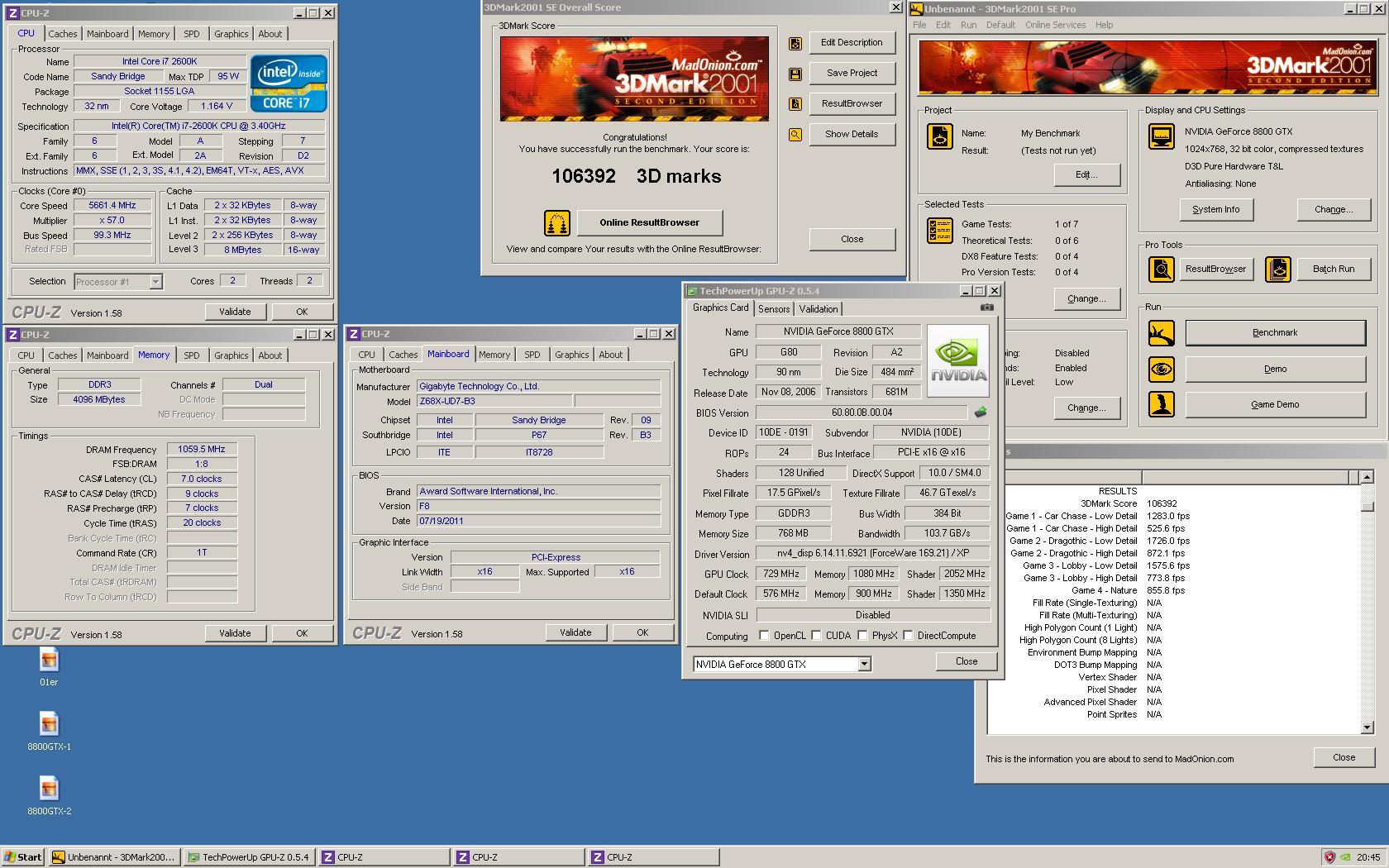
Task: Click the System Info button
Action: 1215,210
